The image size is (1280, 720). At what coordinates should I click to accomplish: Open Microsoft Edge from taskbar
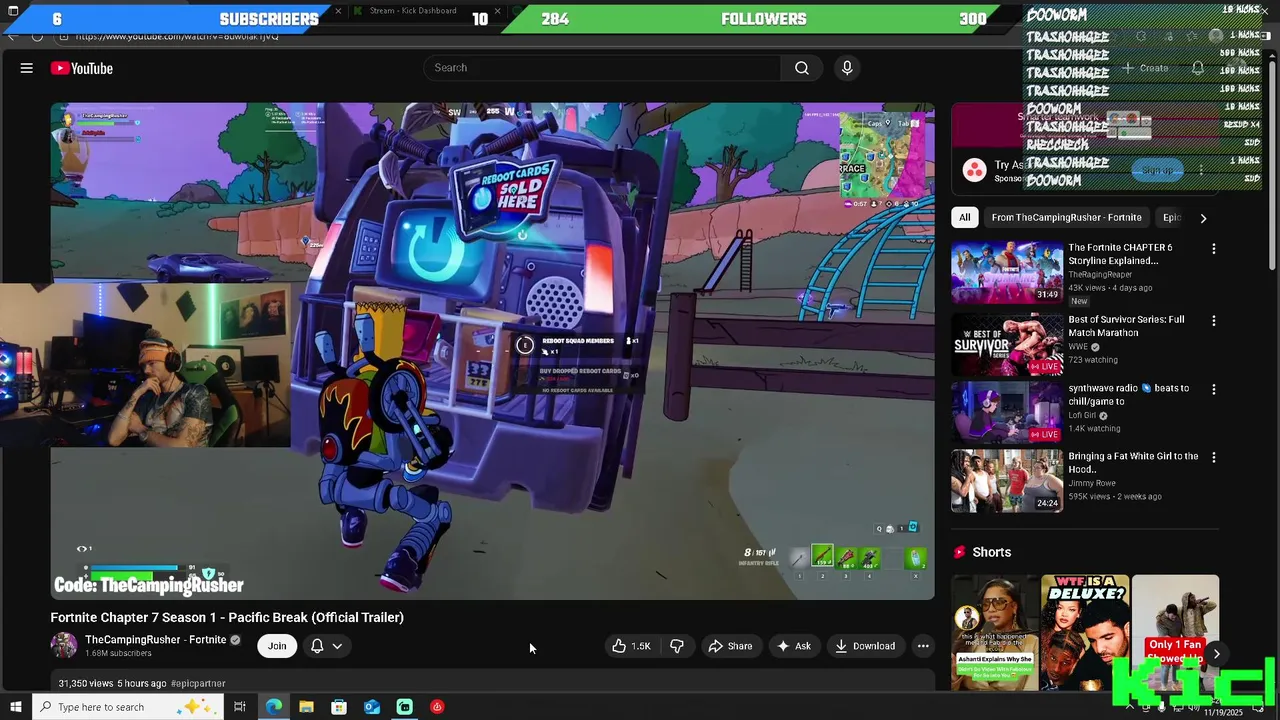[x=274, y=707]
